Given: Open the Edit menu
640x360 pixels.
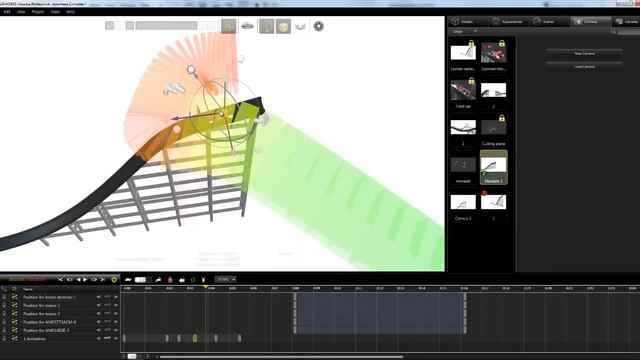Looking at the screenshot, I should coord(7,12).
